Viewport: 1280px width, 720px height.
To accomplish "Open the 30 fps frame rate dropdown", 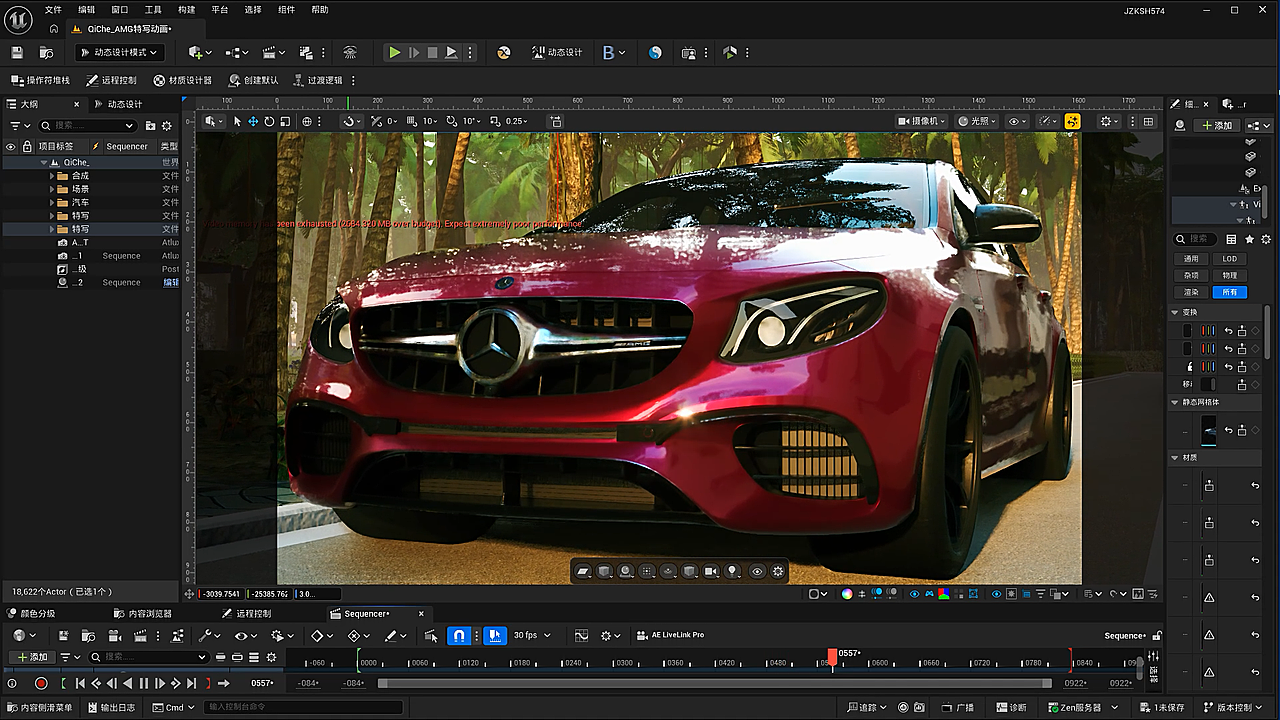I will (531, 635).
